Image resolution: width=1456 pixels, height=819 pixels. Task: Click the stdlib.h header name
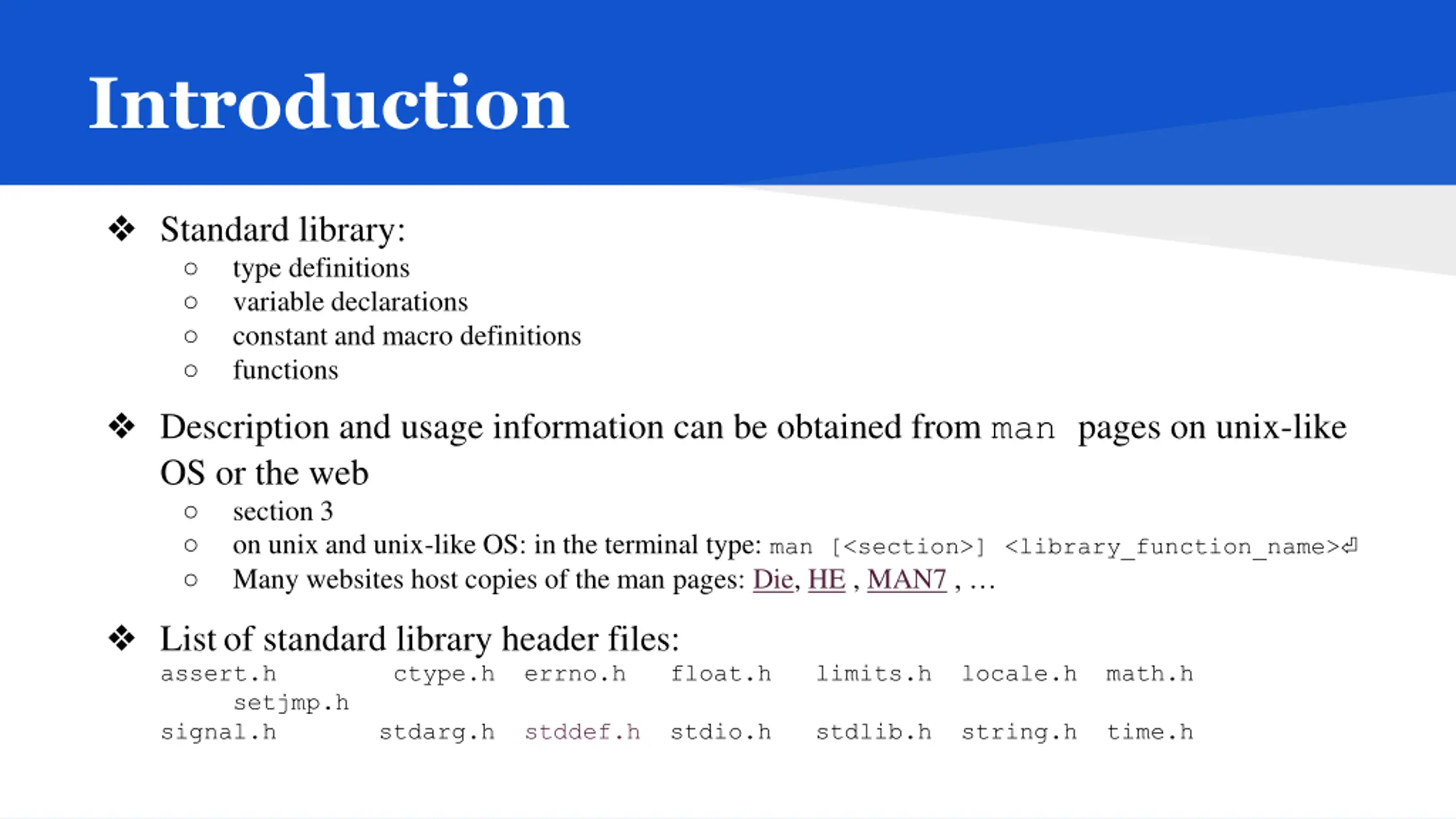(x=874, y=732)
